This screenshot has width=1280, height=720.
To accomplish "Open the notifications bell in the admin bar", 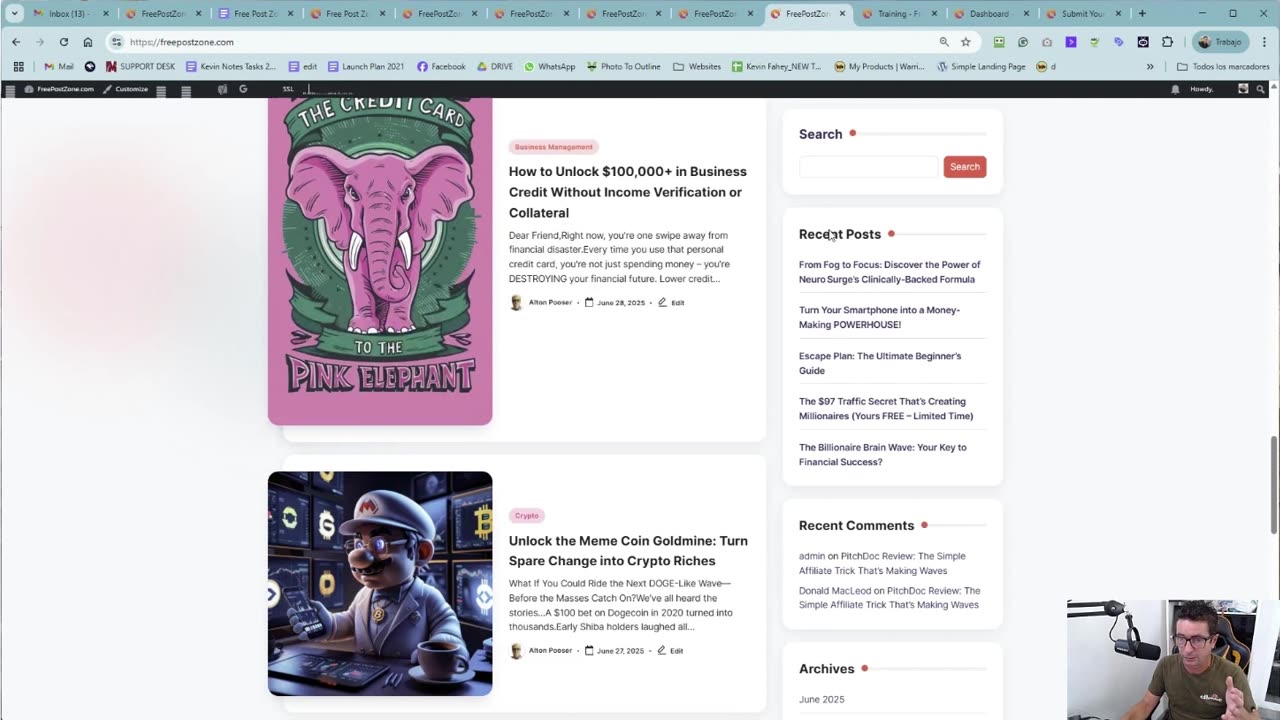I will click(1175, 89).
